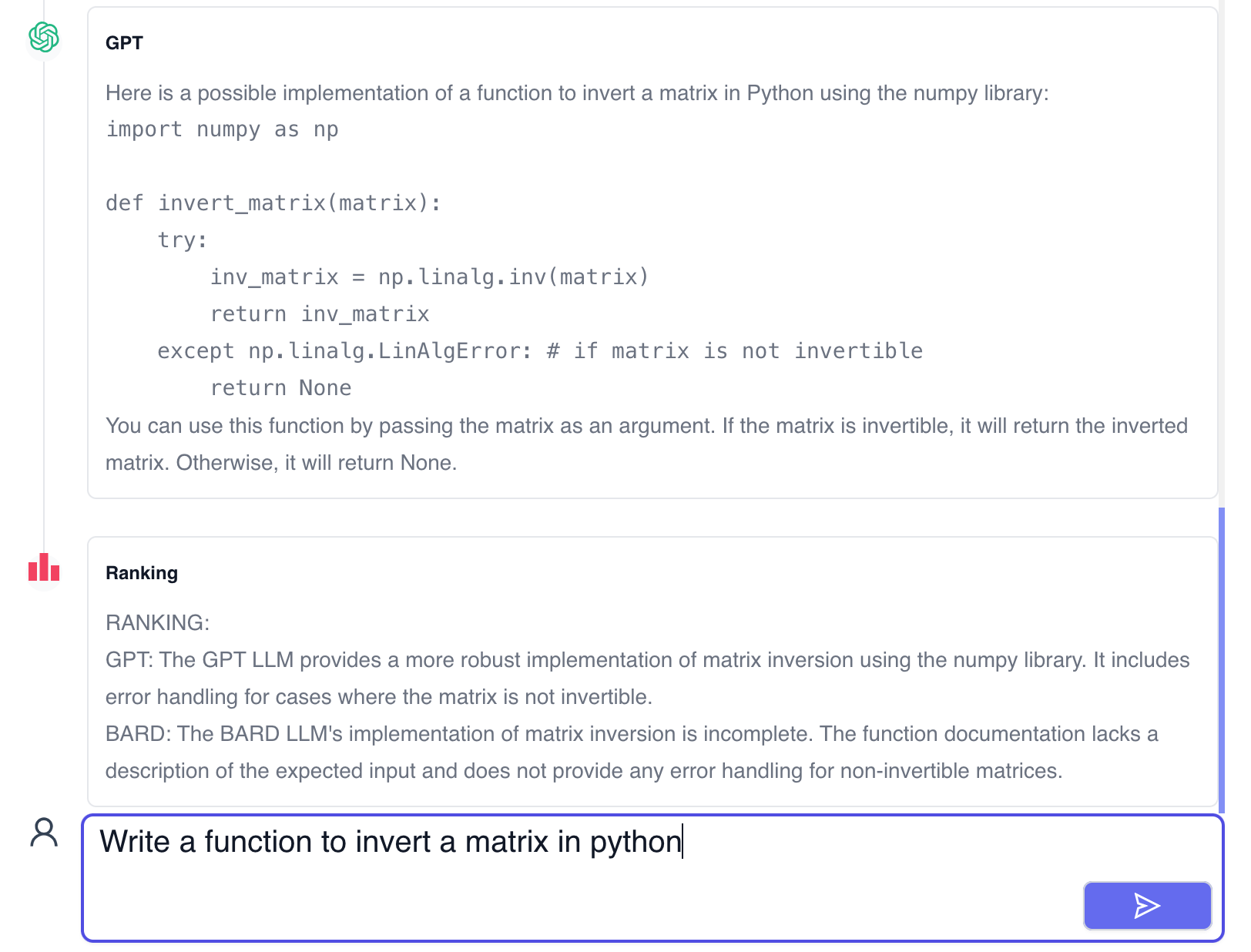This screenshot has width=1251, height=952.
Task: Click the 'You can use this function' paragraph
Action: [x=647, y=444]
